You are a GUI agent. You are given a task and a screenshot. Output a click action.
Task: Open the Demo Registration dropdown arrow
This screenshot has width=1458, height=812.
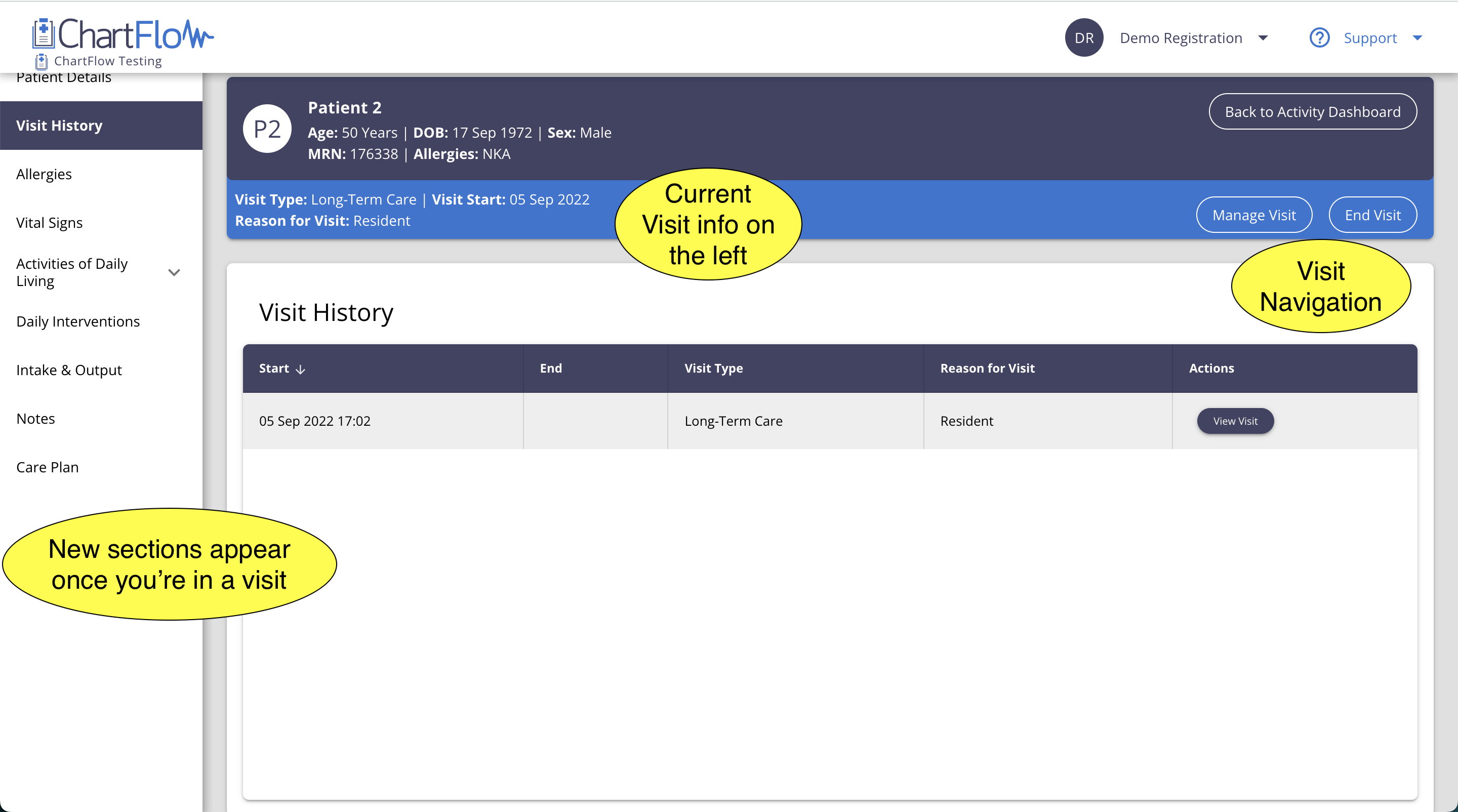[x=1263, y=38]
